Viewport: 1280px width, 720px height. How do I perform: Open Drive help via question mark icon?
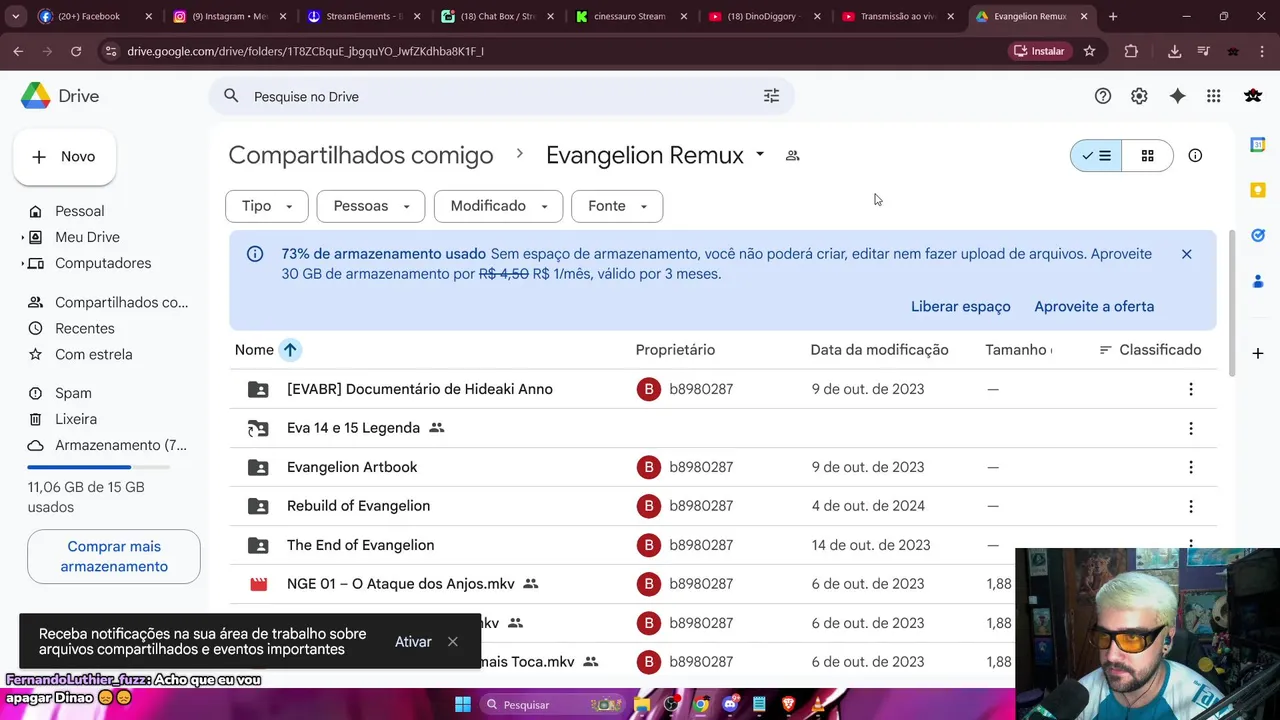(1103, 96)
